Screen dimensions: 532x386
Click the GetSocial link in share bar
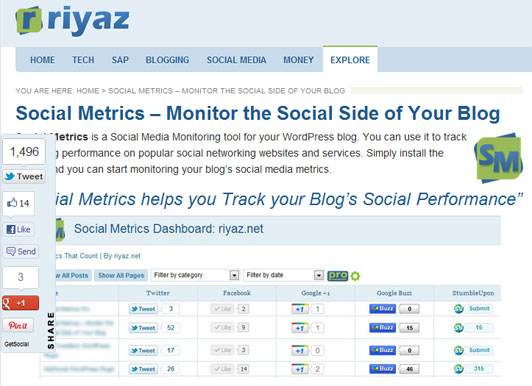click(x=16, y=344)
